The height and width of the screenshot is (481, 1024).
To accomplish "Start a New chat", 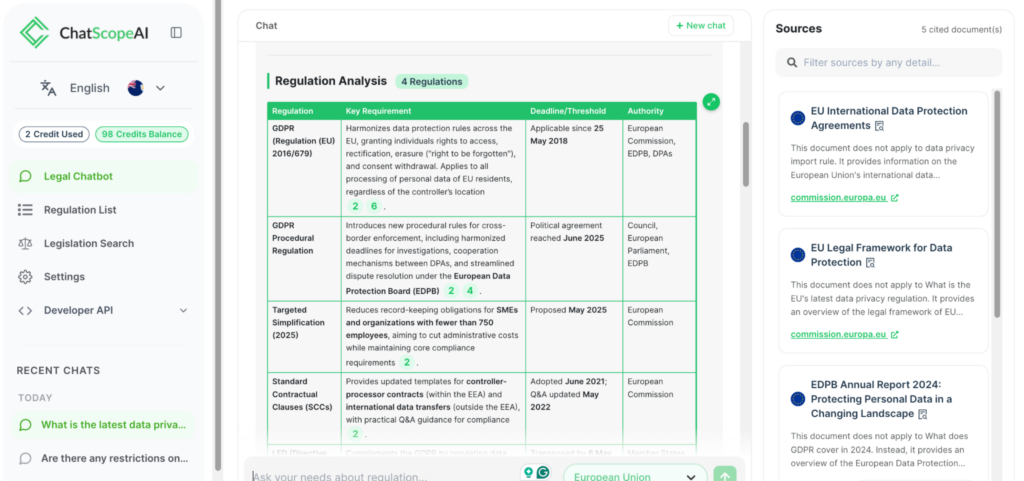I will click(x=701, y=25).
